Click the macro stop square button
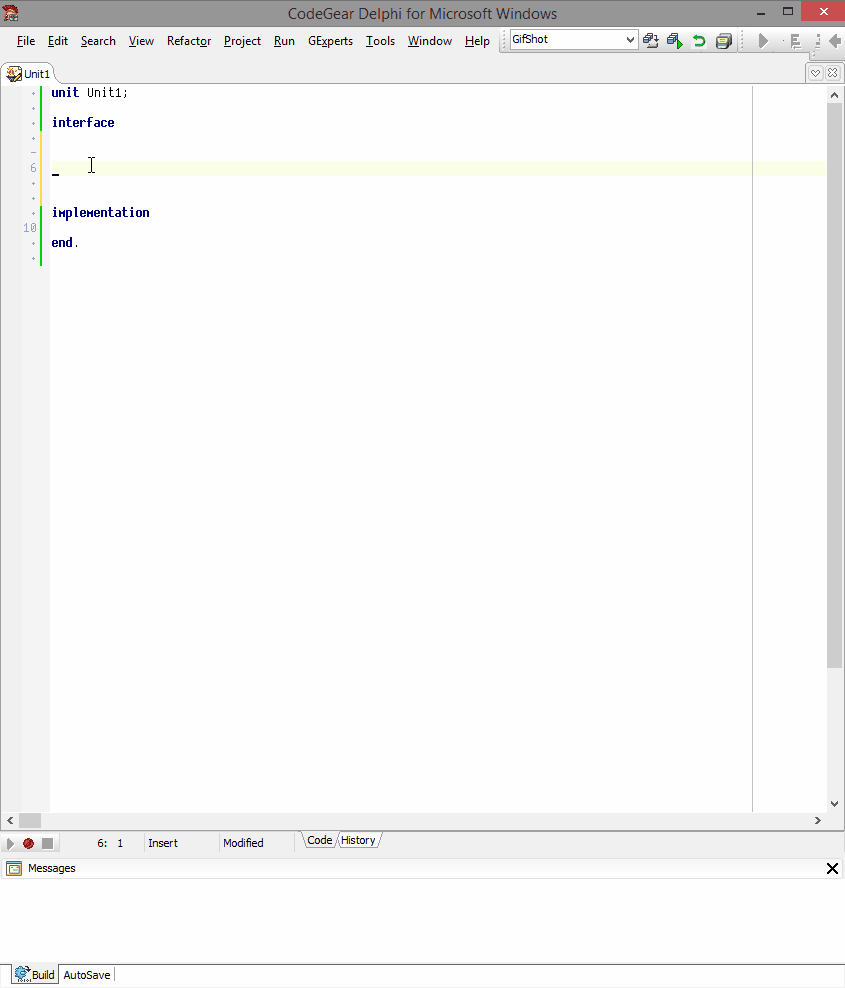 [47, 843]
